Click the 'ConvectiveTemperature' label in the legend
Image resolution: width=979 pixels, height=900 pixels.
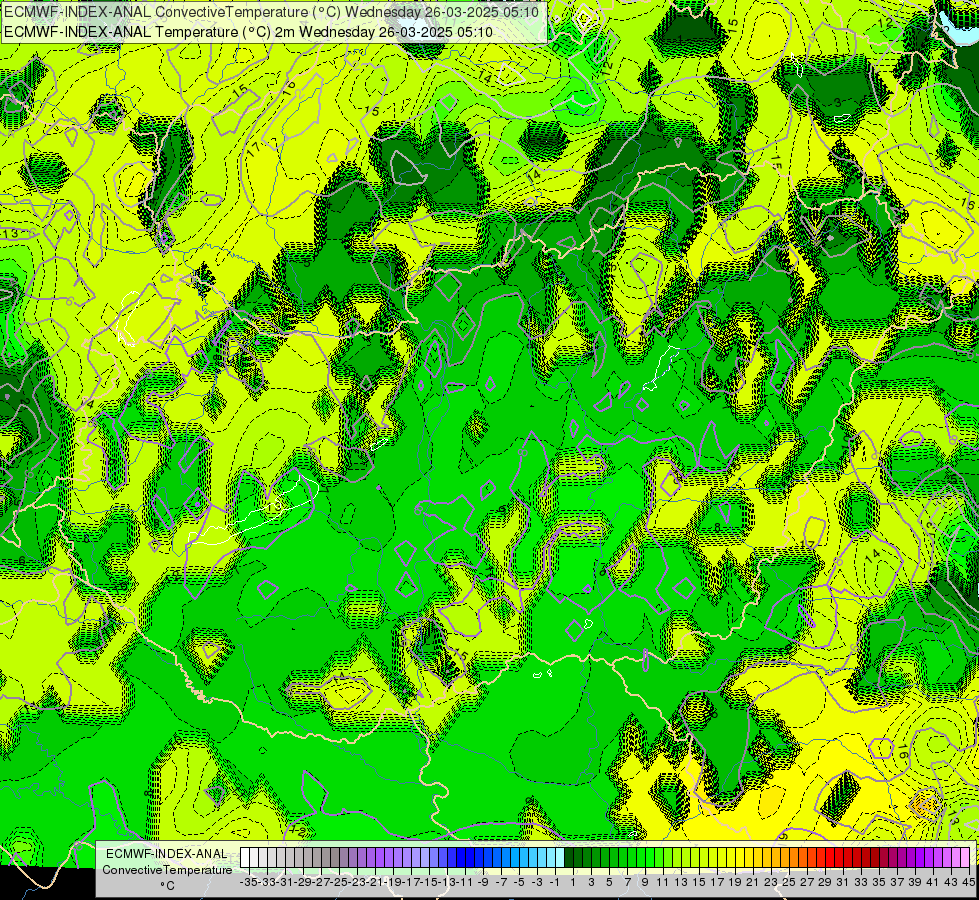167,869
